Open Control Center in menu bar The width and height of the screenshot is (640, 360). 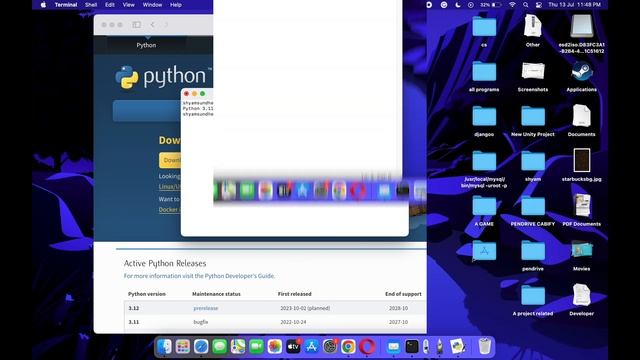pos(539,5)
